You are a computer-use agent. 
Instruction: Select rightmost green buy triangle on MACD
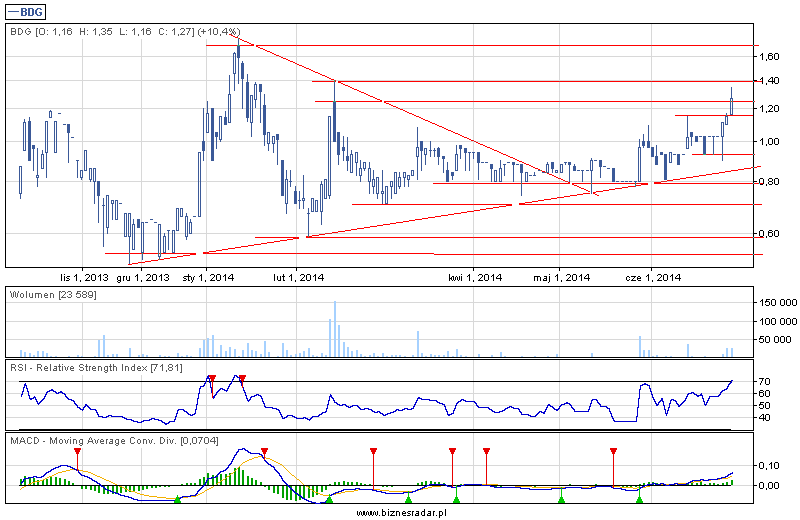coord(639,498)
